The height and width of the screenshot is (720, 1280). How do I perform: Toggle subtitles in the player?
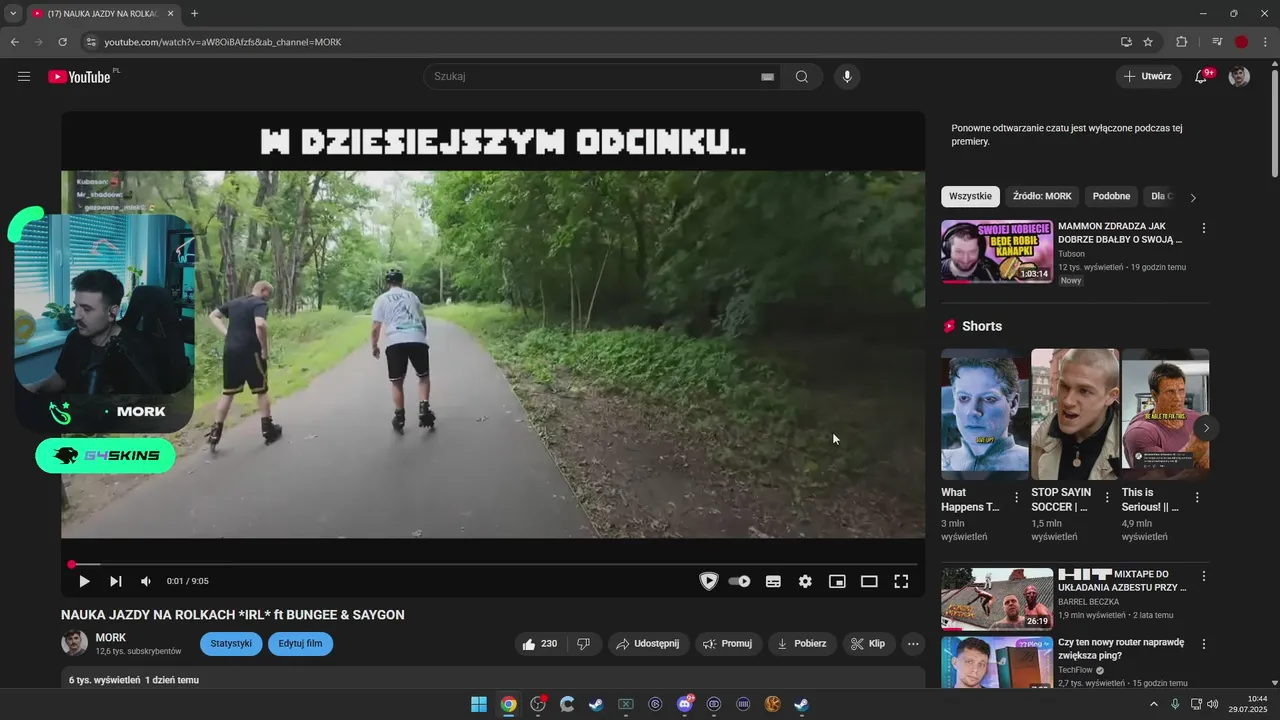(773, 581)
